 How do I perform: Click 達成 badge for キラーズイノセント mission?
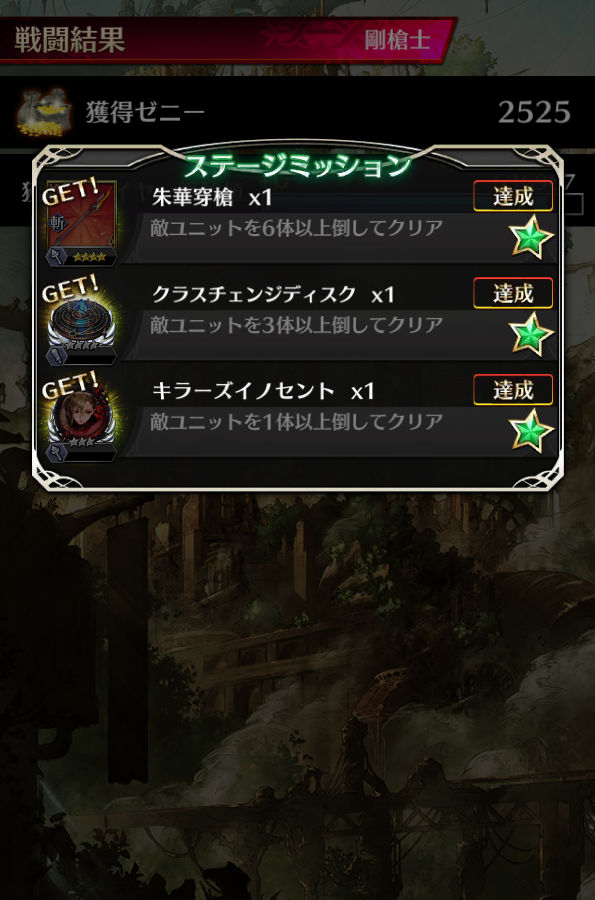point(513,390)
